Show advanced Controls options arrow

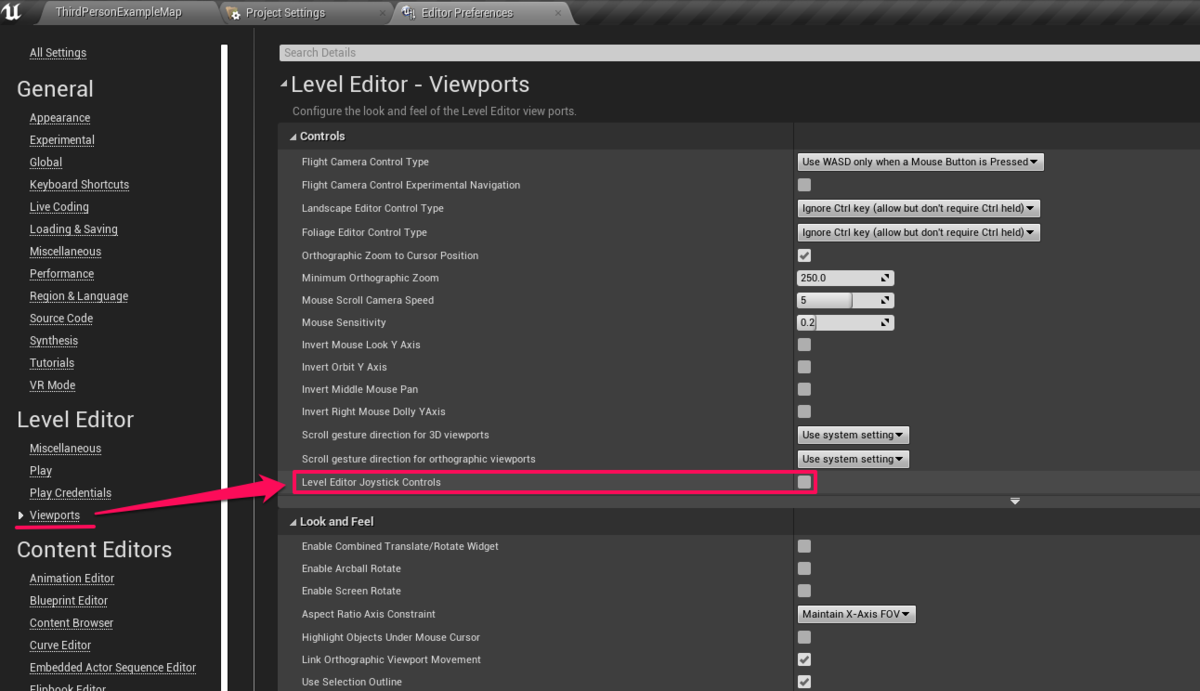[x=1015, y=501]
